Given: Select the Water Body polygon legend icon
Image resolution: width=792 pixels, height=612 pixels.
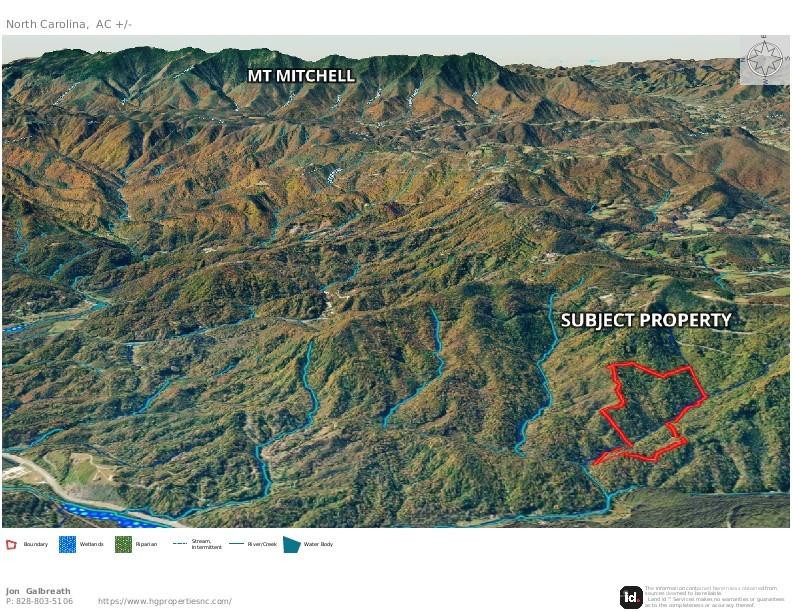Looking at the screenshot, I should [x=291, y=544].
